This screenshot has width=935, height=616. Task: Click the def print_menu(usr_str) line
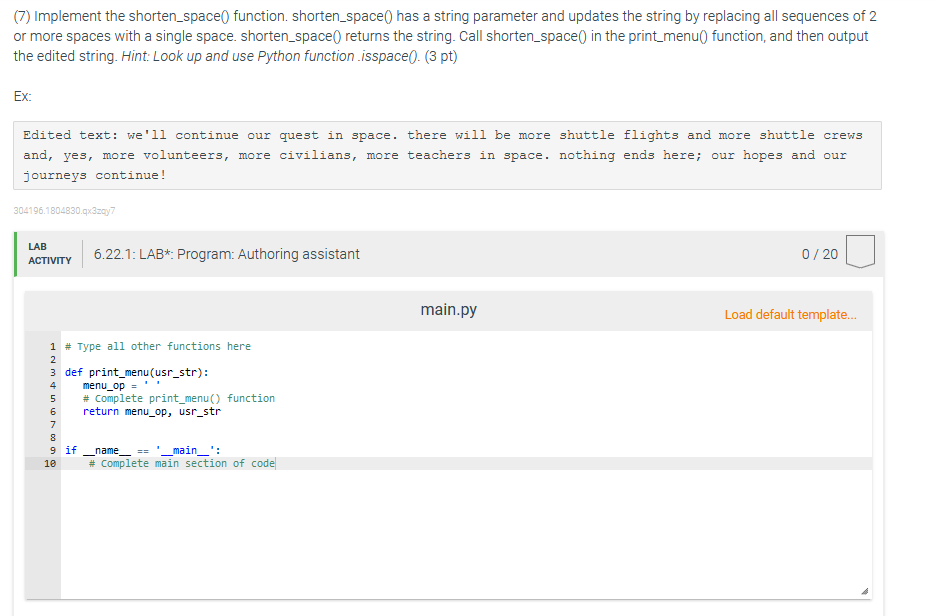click(133, 371)
